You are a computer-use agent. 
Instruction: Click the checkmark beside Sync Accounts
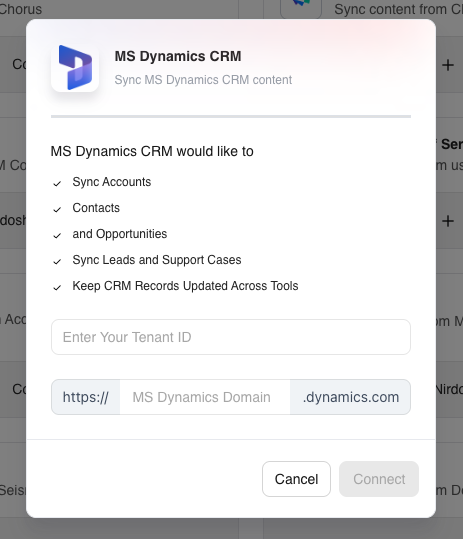[57, 184]
